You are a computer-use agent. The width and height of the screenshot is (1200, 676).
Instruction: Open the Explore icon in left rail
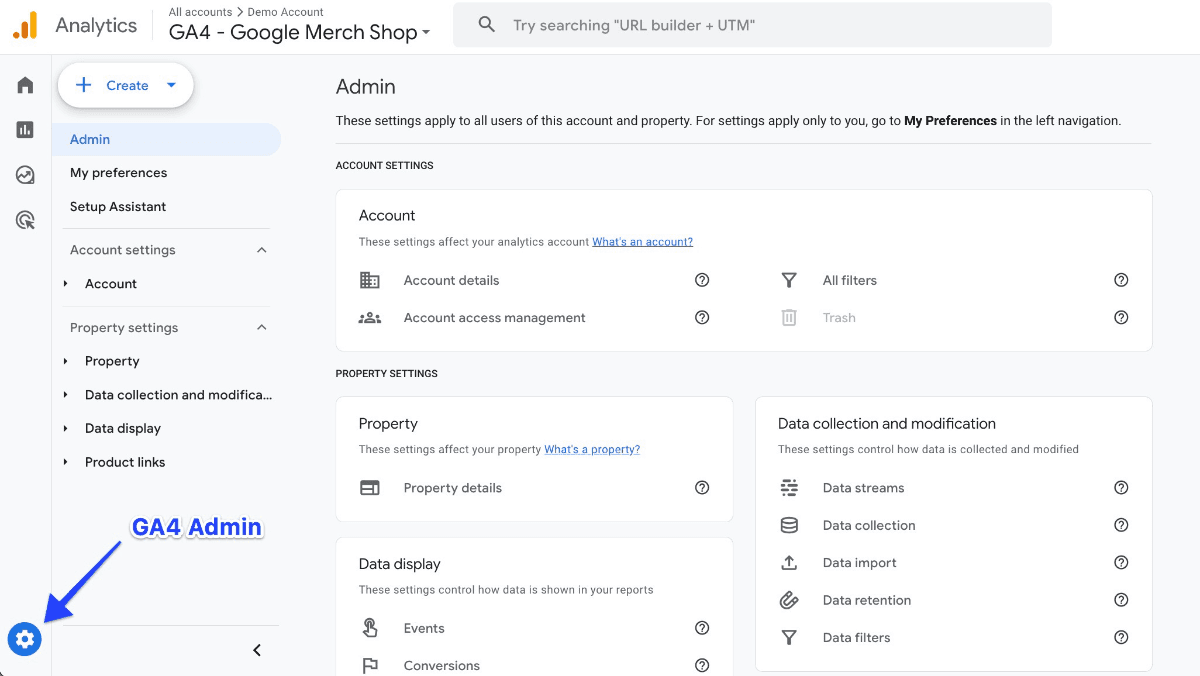[25, 175]
